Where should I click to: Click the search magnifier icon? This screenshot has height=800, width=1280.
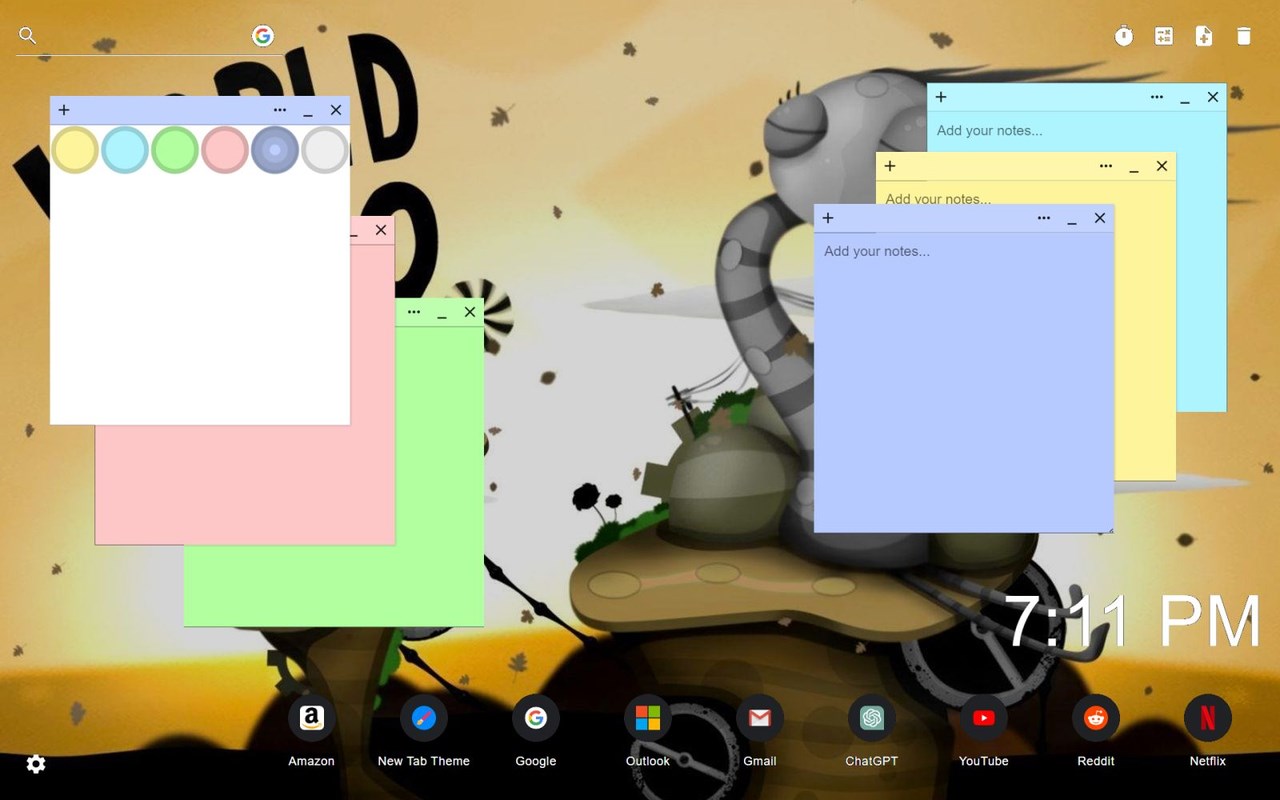[x=28, y=36]
